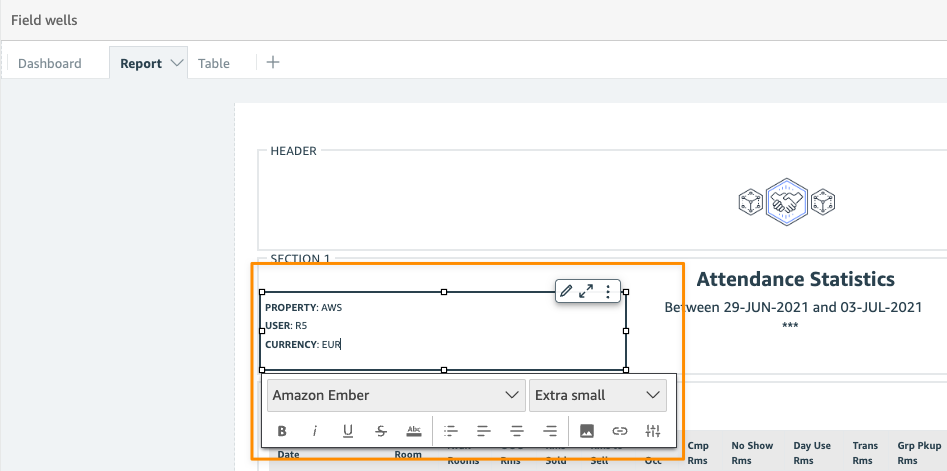The image size is (947, 471).
Task: Click Day Use Rms column header
Action: (812, 453)
